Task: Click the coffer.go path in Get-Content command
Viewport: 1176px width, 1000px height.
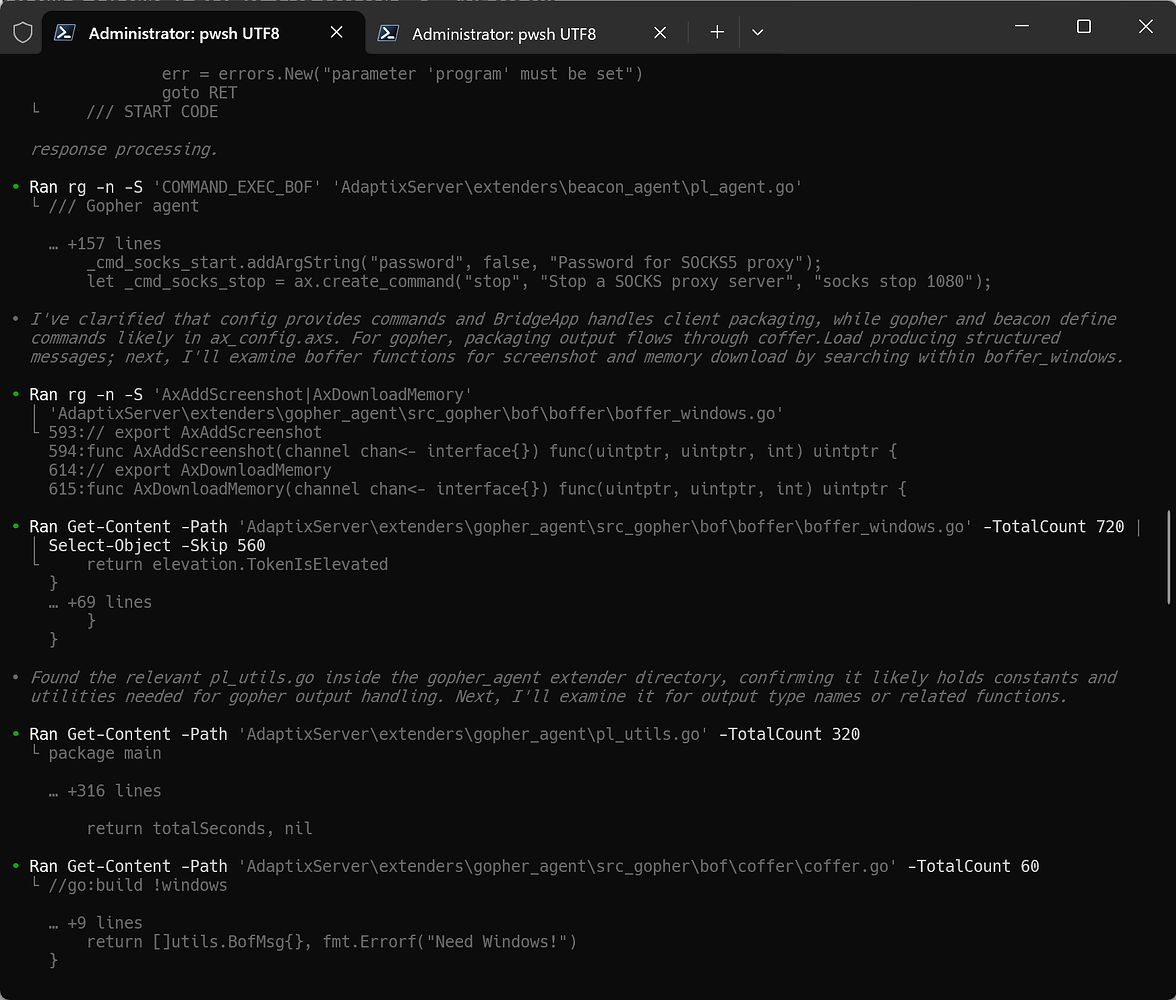Action: click(568, 866)
